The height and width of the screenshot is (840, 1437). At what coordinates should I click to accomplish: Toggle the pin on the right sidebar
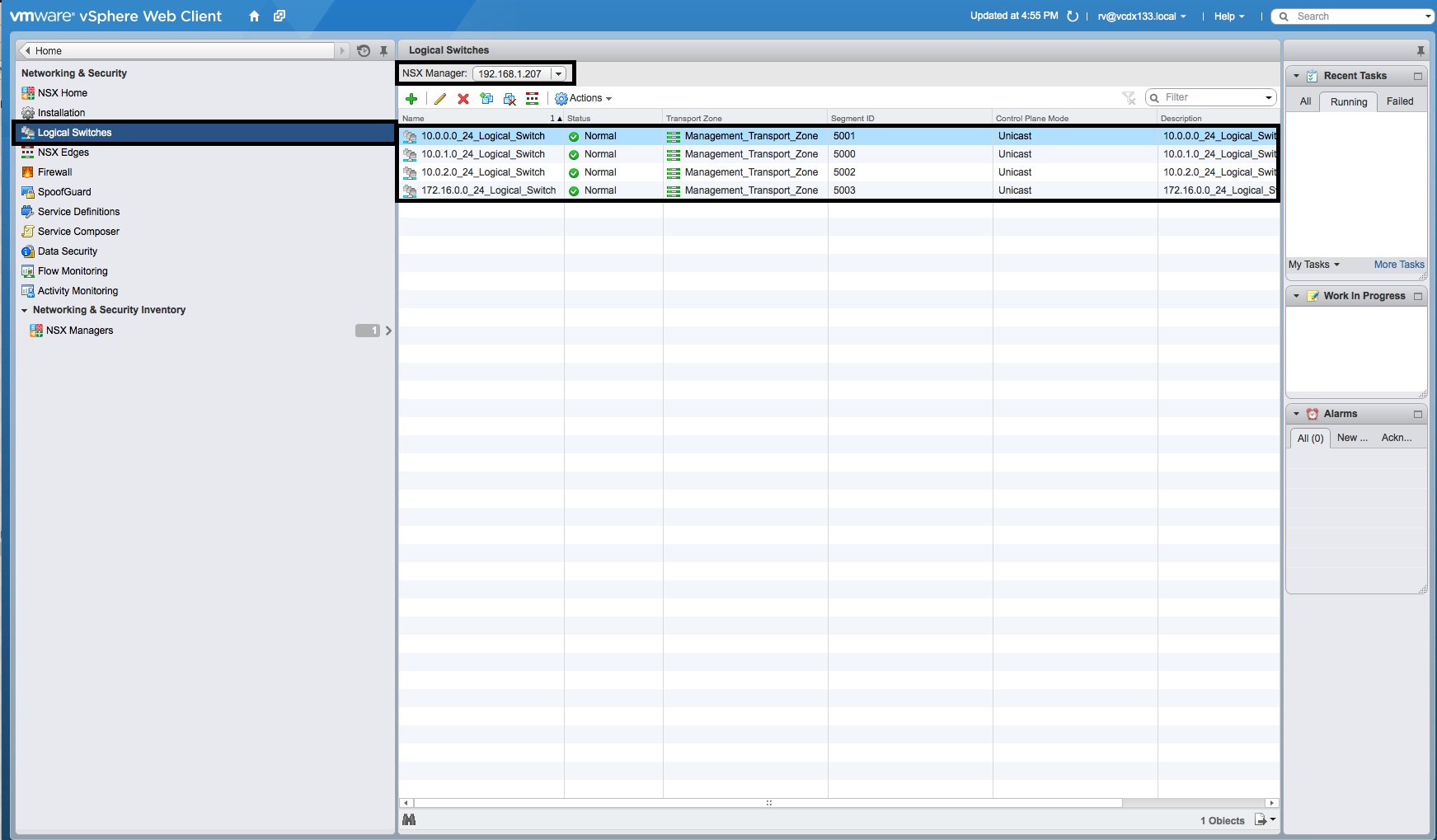[1421, 51]
